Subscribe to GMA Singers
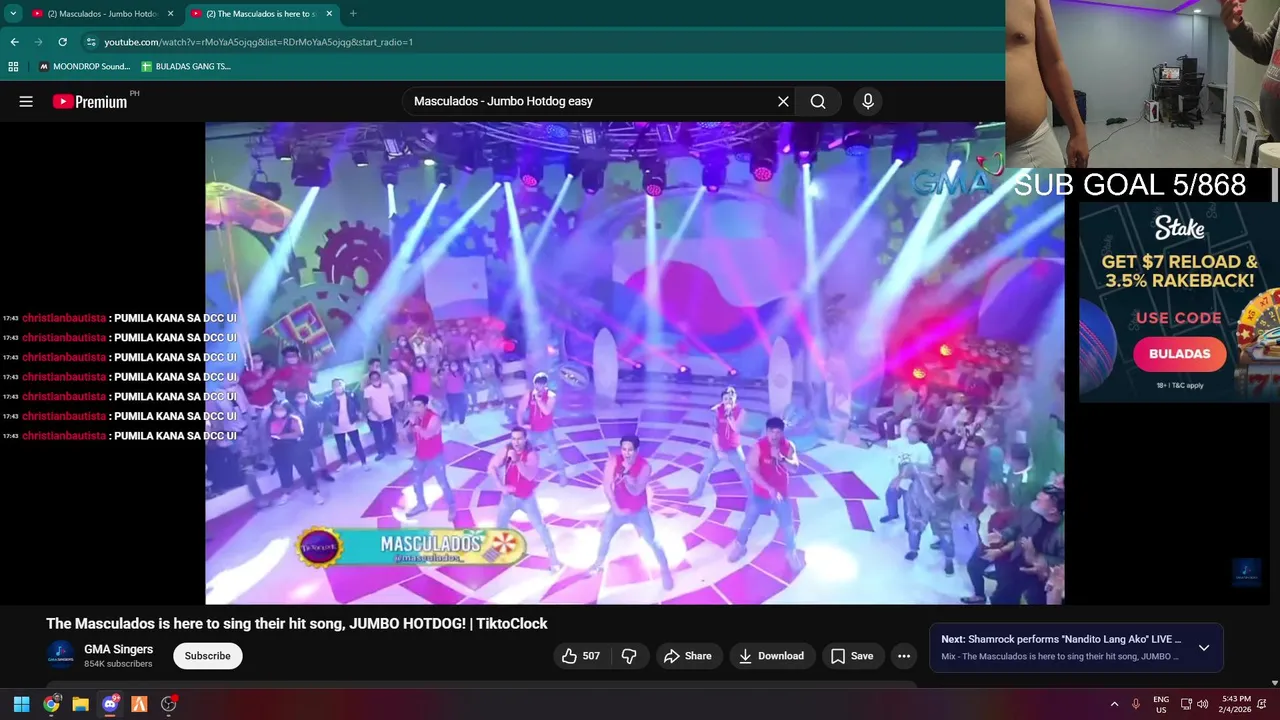 pyautogui.click(x=208, y=656)
